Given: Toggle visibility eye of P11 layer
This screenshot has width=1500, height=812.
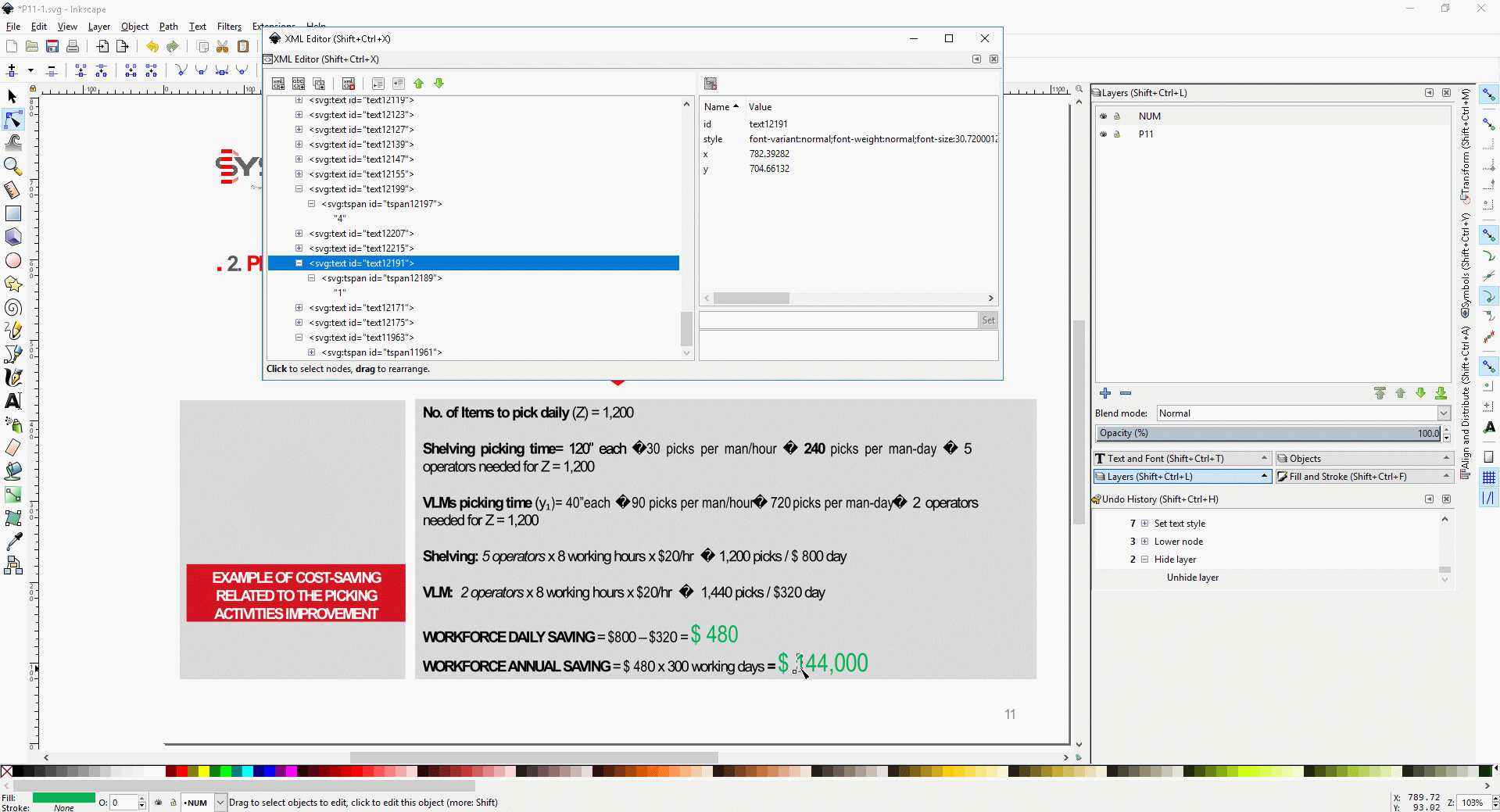Looking at the screenshot, I should click(x=1104, y=134).
